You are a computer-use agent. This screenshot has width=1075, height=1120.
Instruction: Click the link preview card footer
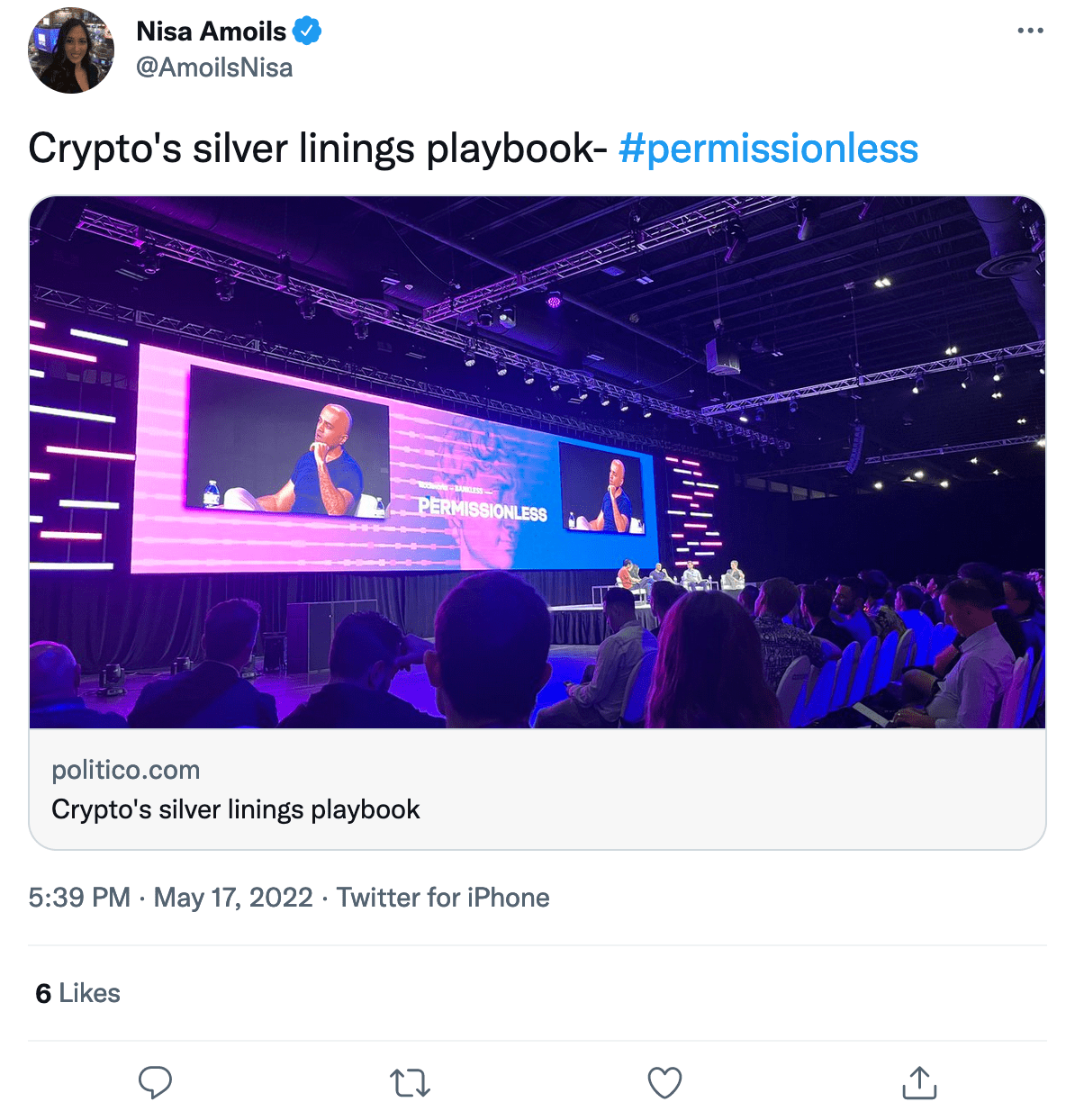click(x=537, y=789)
